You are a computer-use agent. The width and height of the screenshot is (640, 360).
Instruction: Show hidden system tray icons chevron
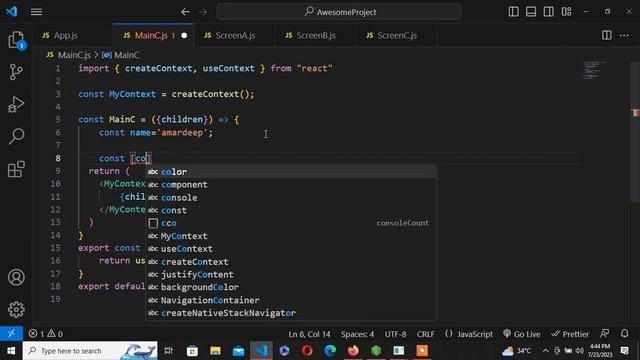[x=545, y=351]
